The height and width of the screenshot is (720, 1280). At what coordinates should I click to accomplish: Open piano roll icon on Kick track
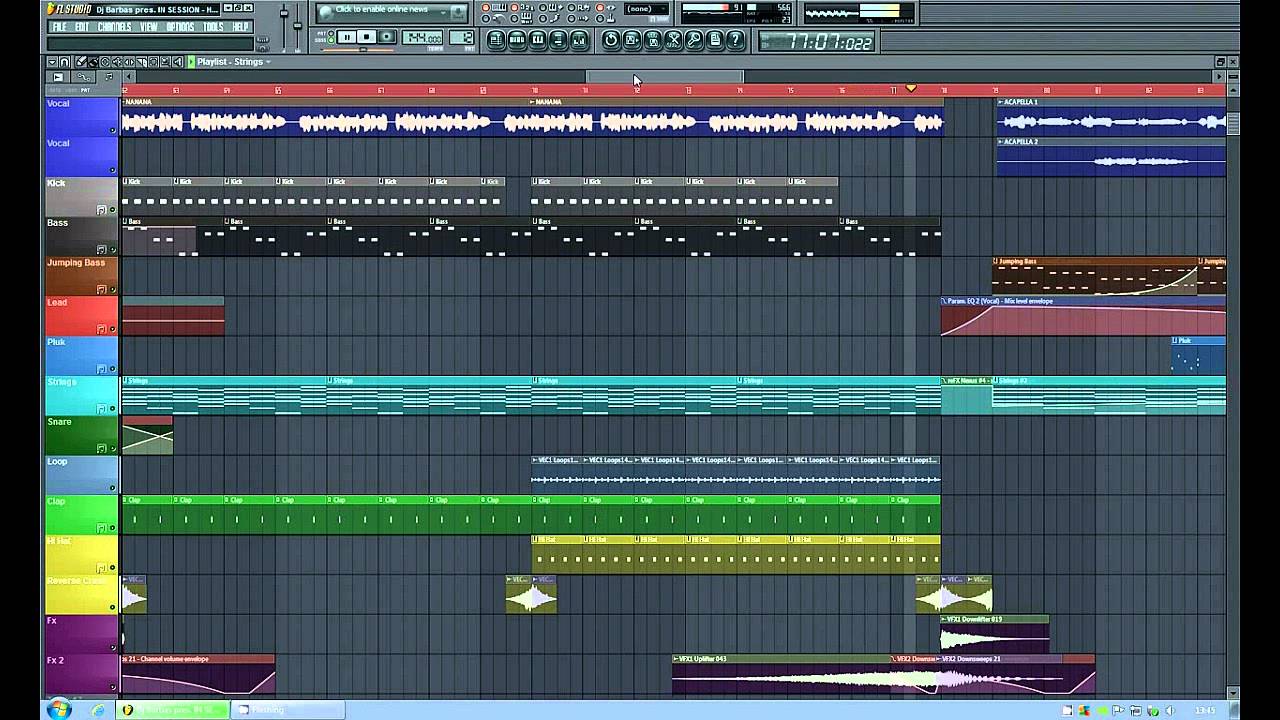101,210
